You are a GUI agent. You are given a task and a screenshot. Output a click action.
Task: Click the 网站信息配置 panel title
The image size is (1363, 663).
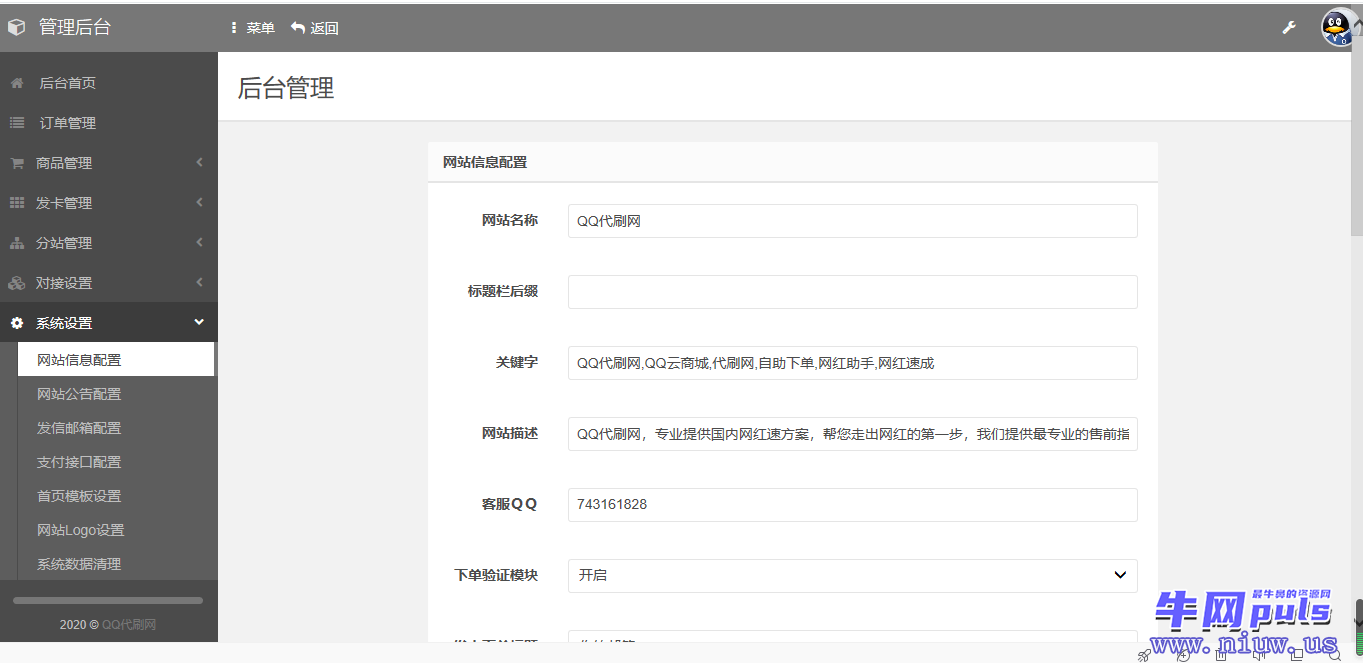coord(485,162)
